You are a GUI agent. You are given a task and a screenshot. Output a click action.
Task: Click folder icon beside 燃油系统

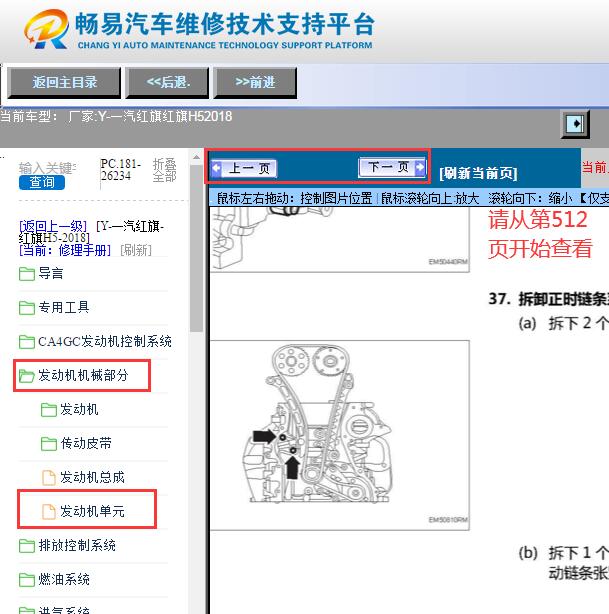[x=27, y=580]
